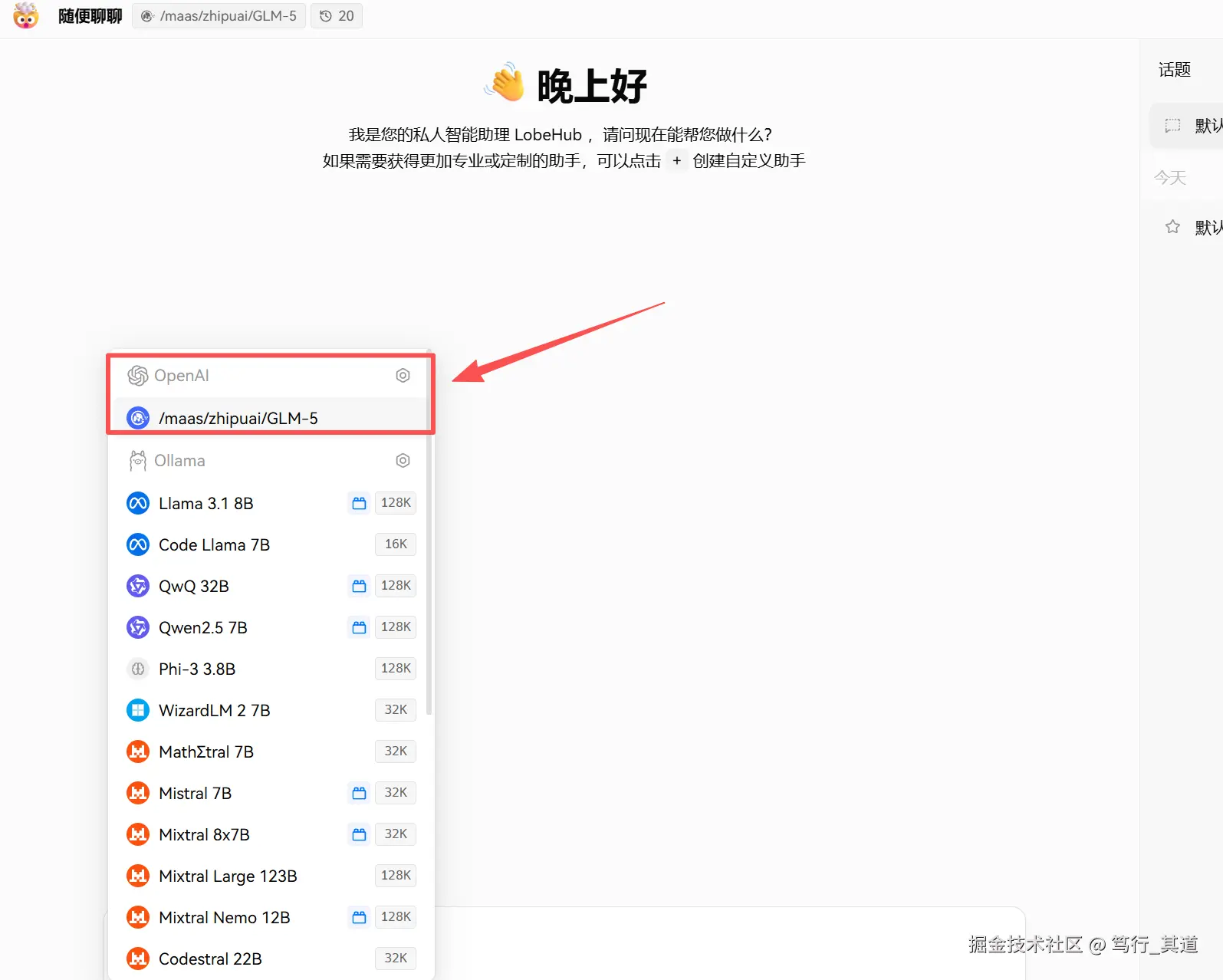Select the QwQ 32B model
This screenshot has width=1223, height=980.
(271, 586)
